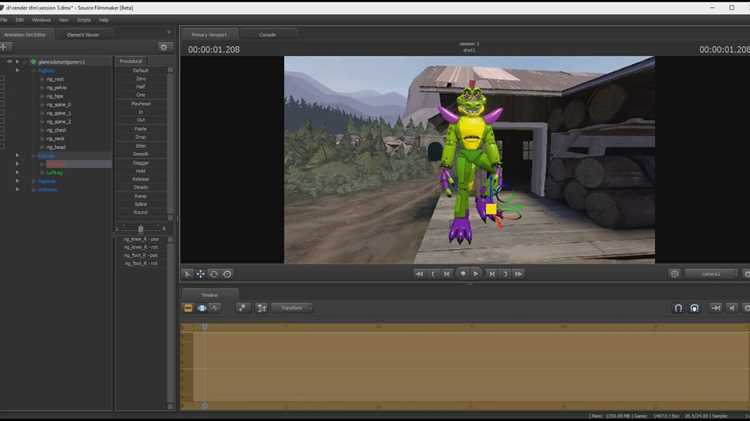
Task: Open the Transform dropdown in timeline toolbar
Action: [x=292, y=308]
